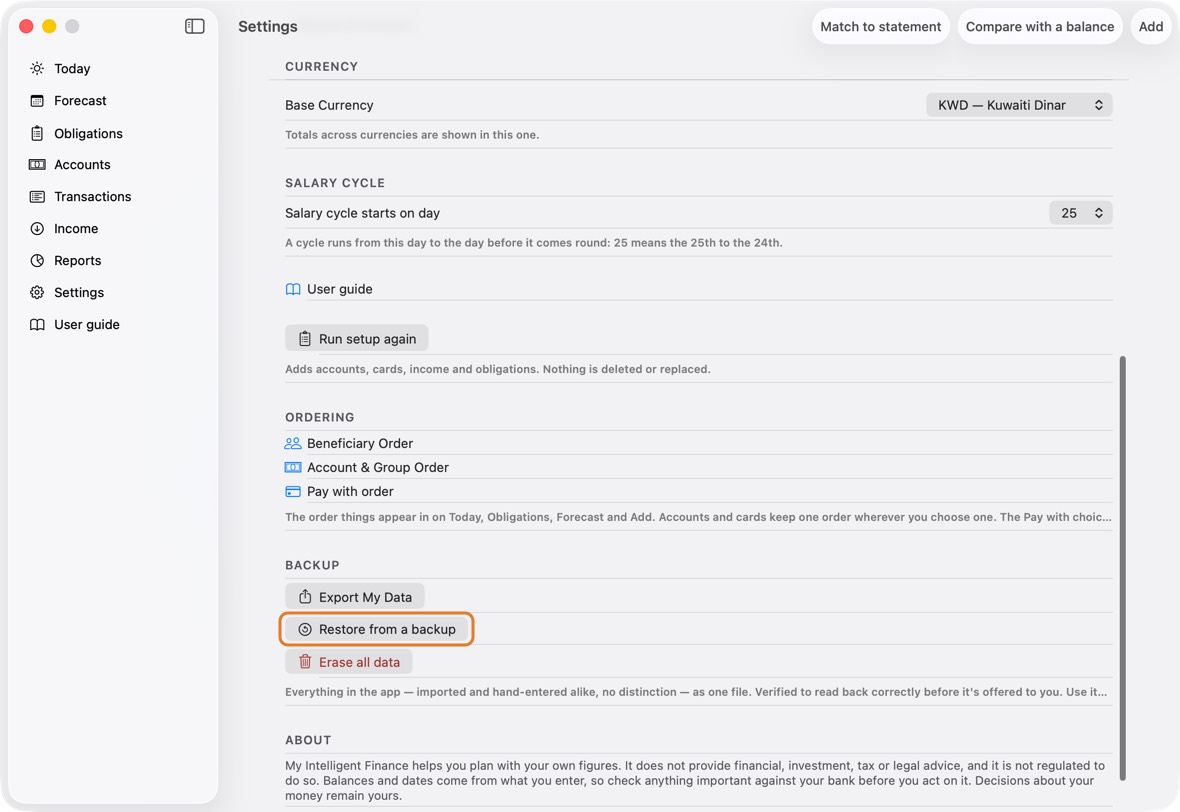This screenshot has height=812, width=1180.
Task: Click the SALARY CYCLE section heading
Action: point(335,183)
